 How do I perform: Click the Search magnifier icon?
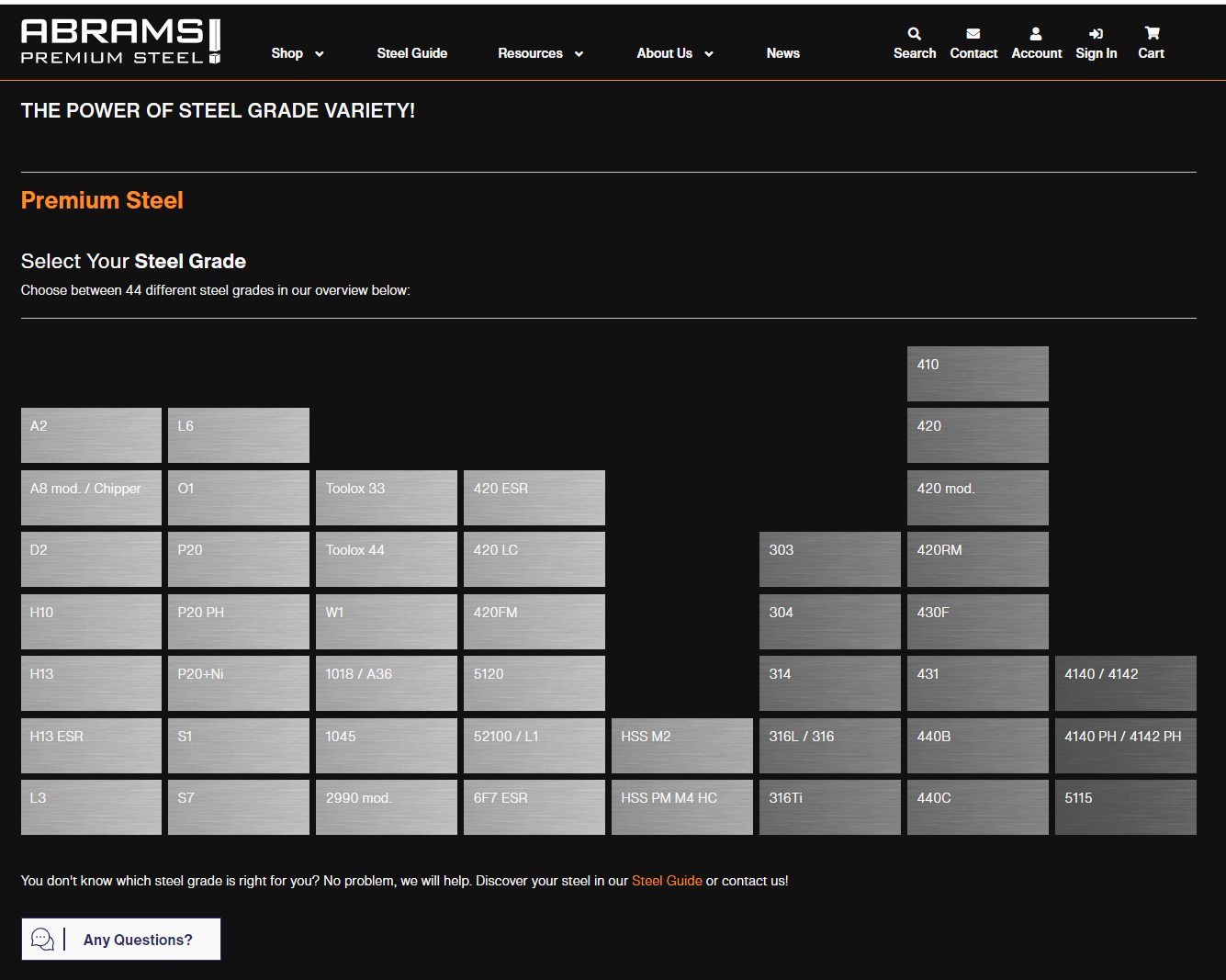pos(914,34)
